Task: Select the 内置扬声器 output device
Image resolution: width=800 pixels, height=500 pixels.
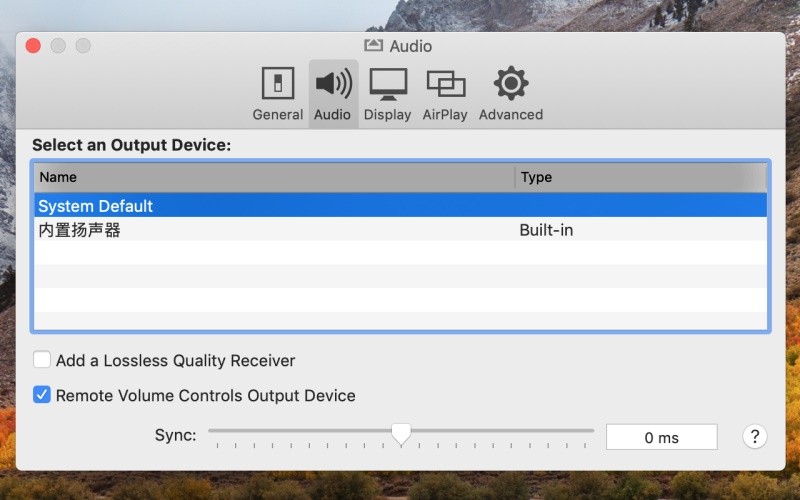Action: [401, 229]
